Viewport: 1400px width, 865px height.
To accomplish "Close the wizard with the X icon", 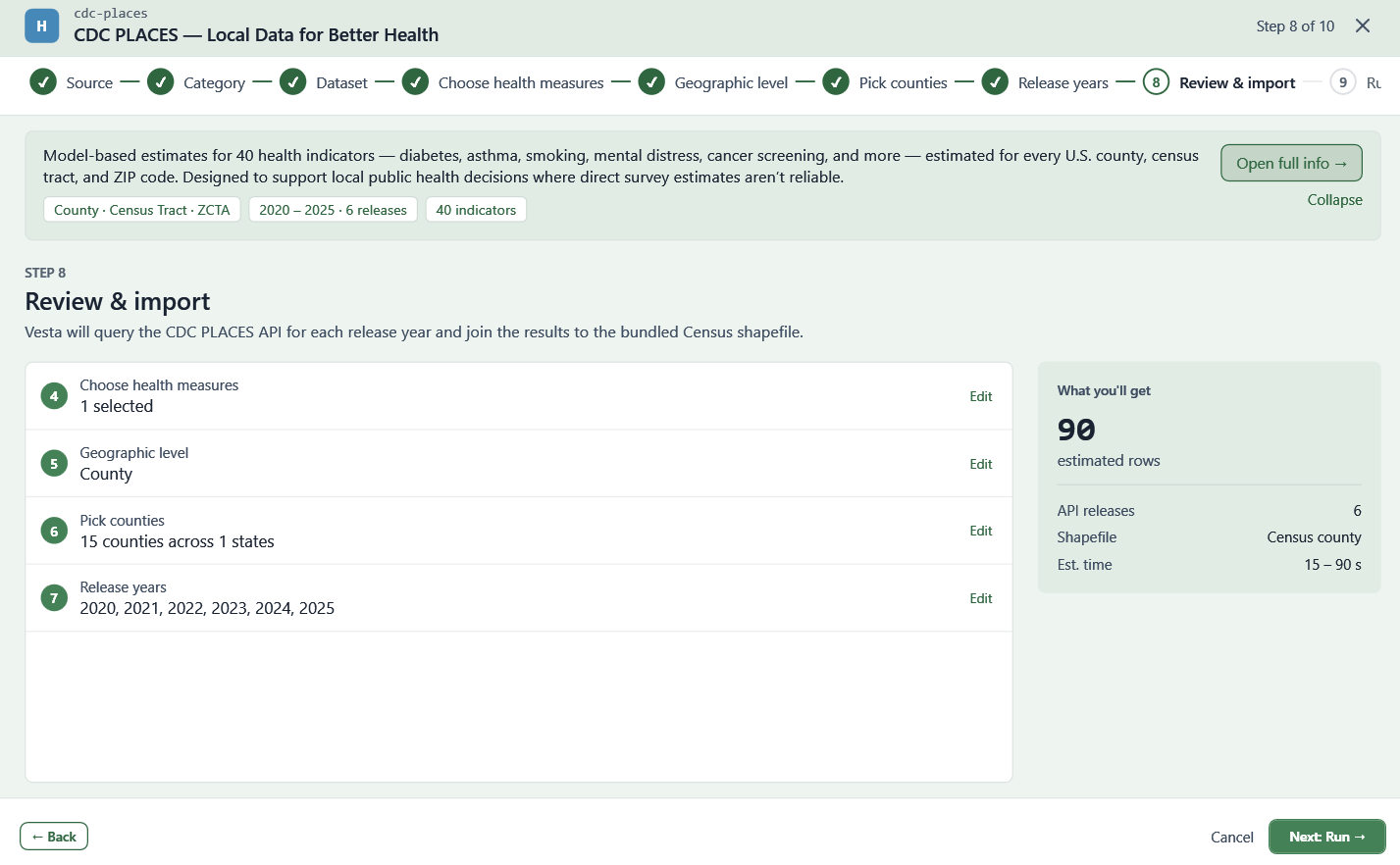I will pos(1363,25).
